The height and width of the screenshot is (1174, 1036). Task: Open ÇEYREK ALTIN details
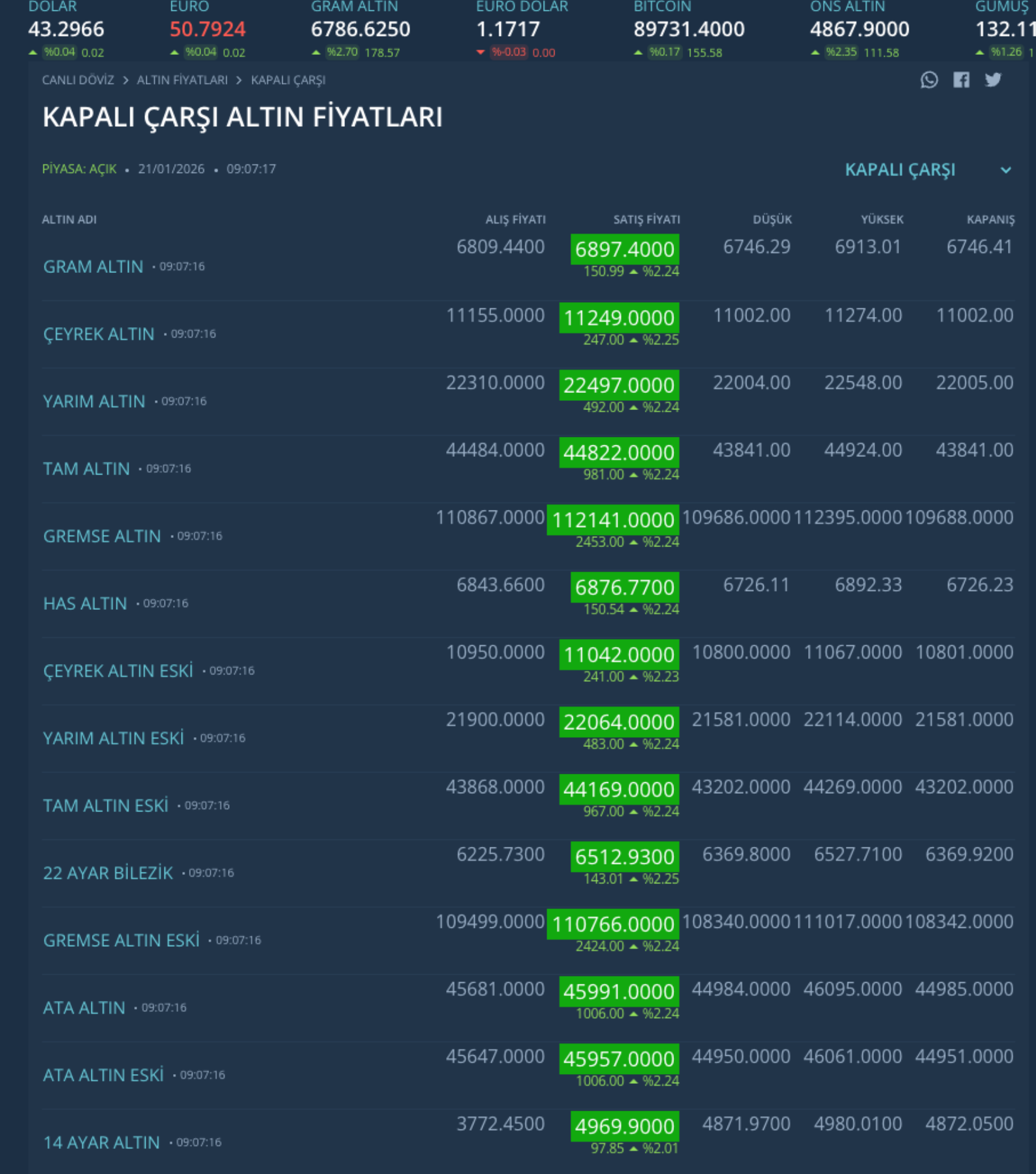[x=99, y=334]
